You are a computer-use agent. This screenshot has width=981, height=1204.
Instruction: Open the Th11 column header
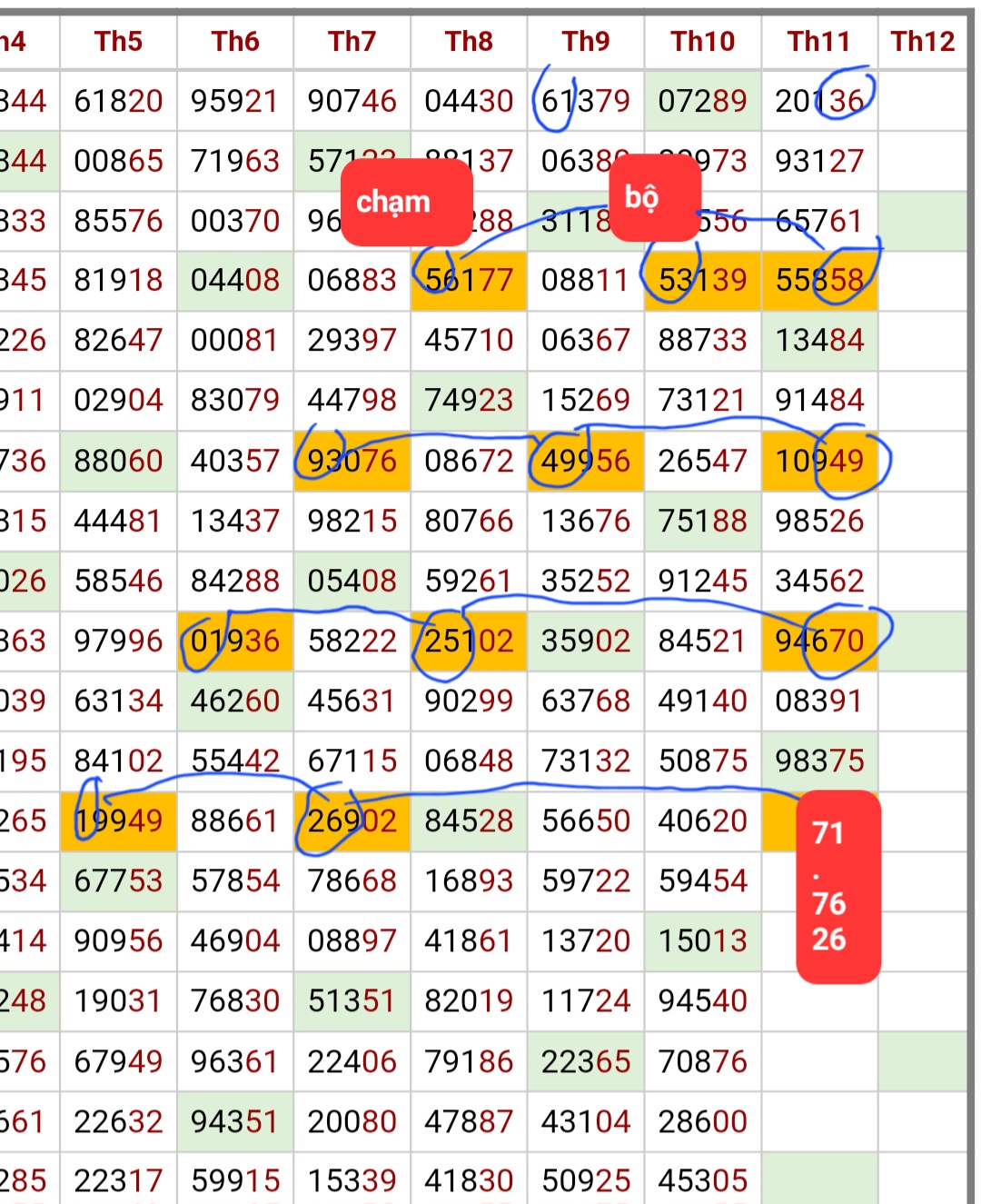click(x=819, y=42)
